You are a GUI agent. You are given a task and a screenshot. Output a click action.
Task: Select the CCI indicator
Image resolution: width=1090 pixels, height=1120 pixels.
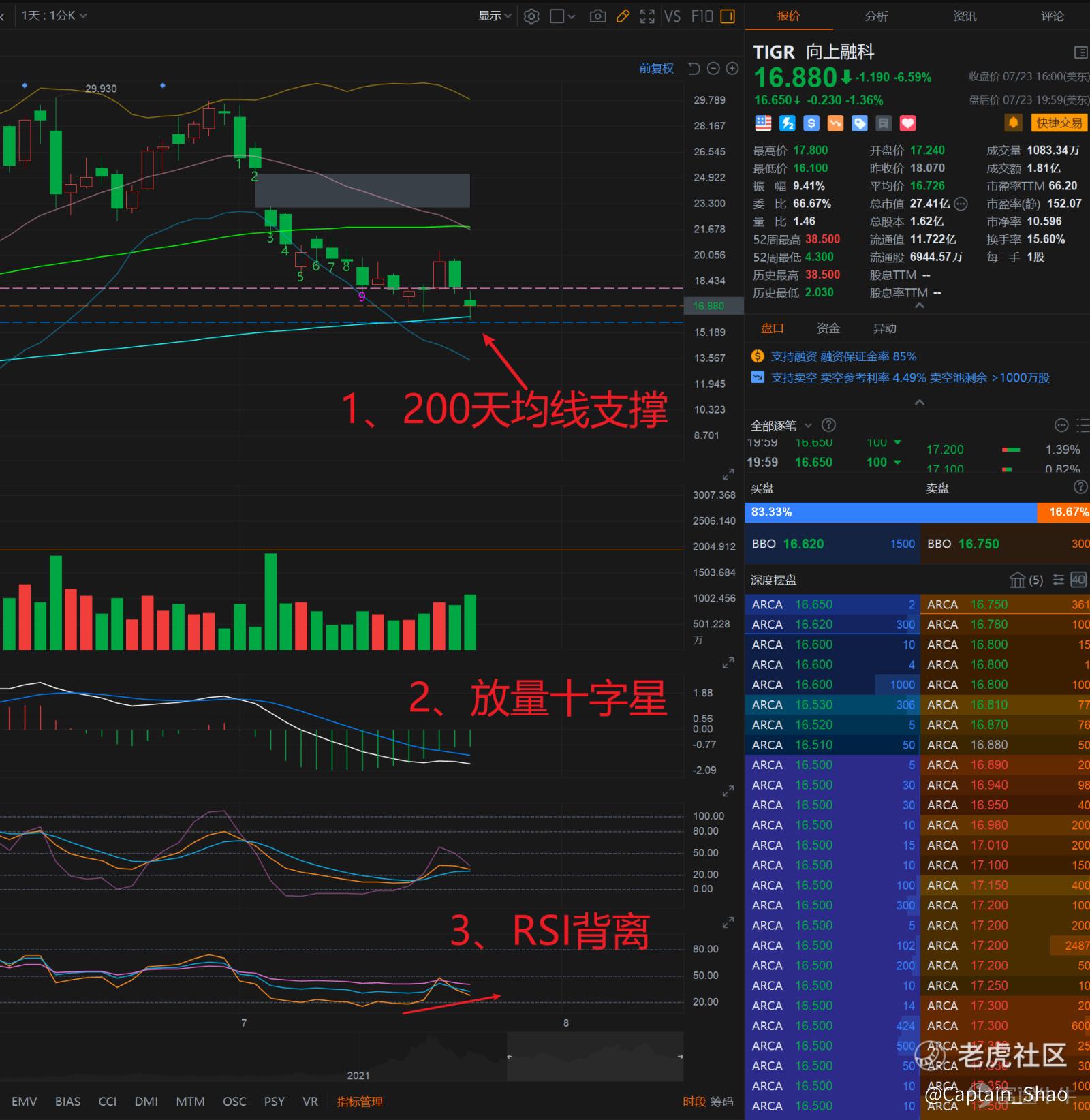[108, 1102]
